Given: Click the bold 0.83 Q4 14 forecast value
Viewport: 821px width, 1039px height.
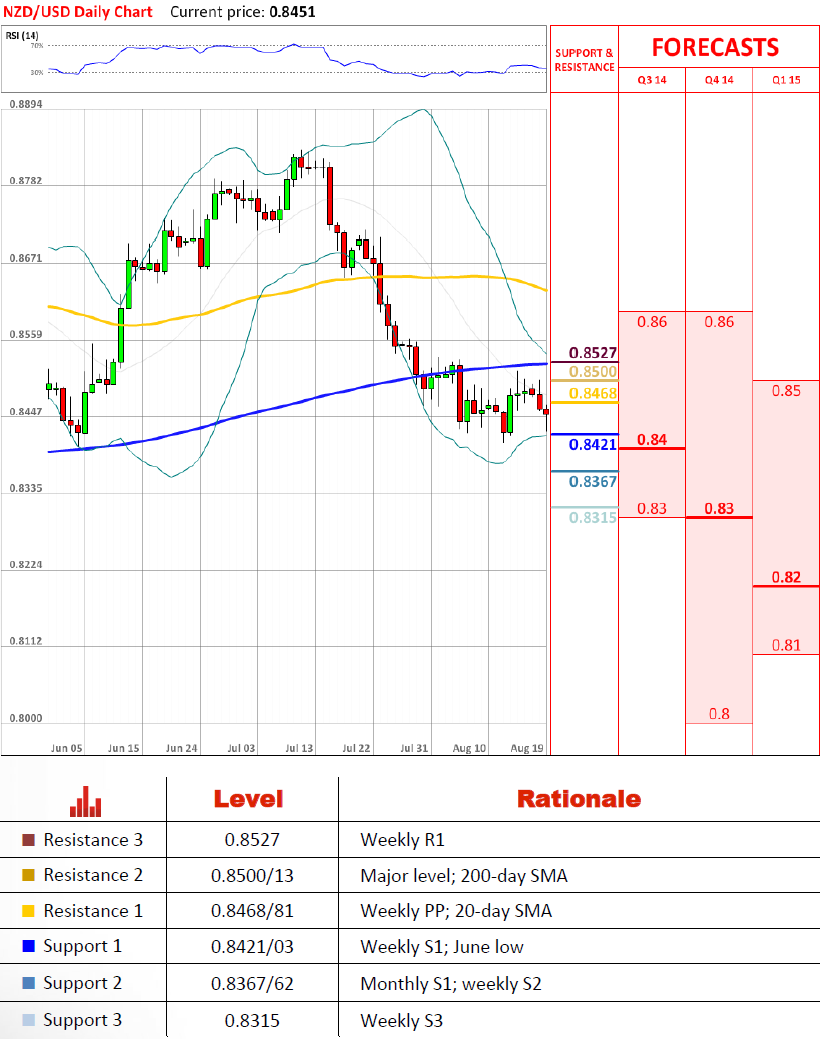Looking at the screenshot, I should coord(719,509).
